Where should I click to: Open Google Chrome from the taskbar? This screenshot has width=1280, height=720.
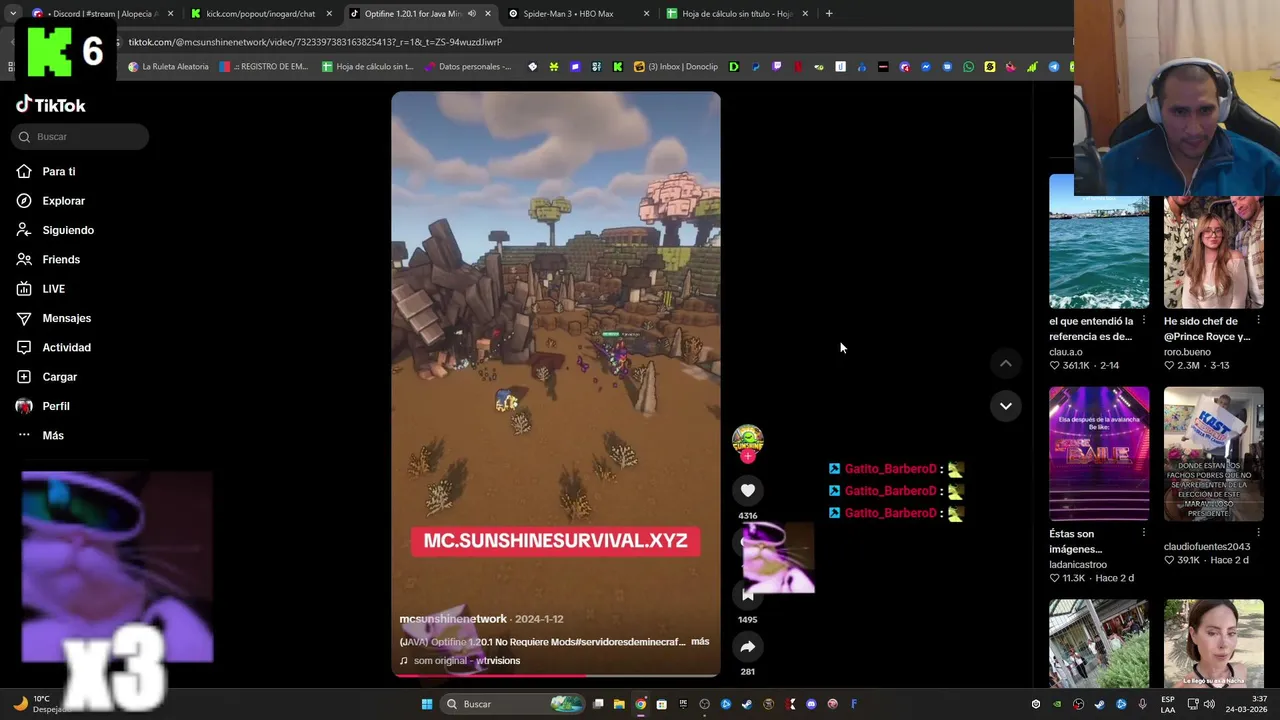pos(640,704)
